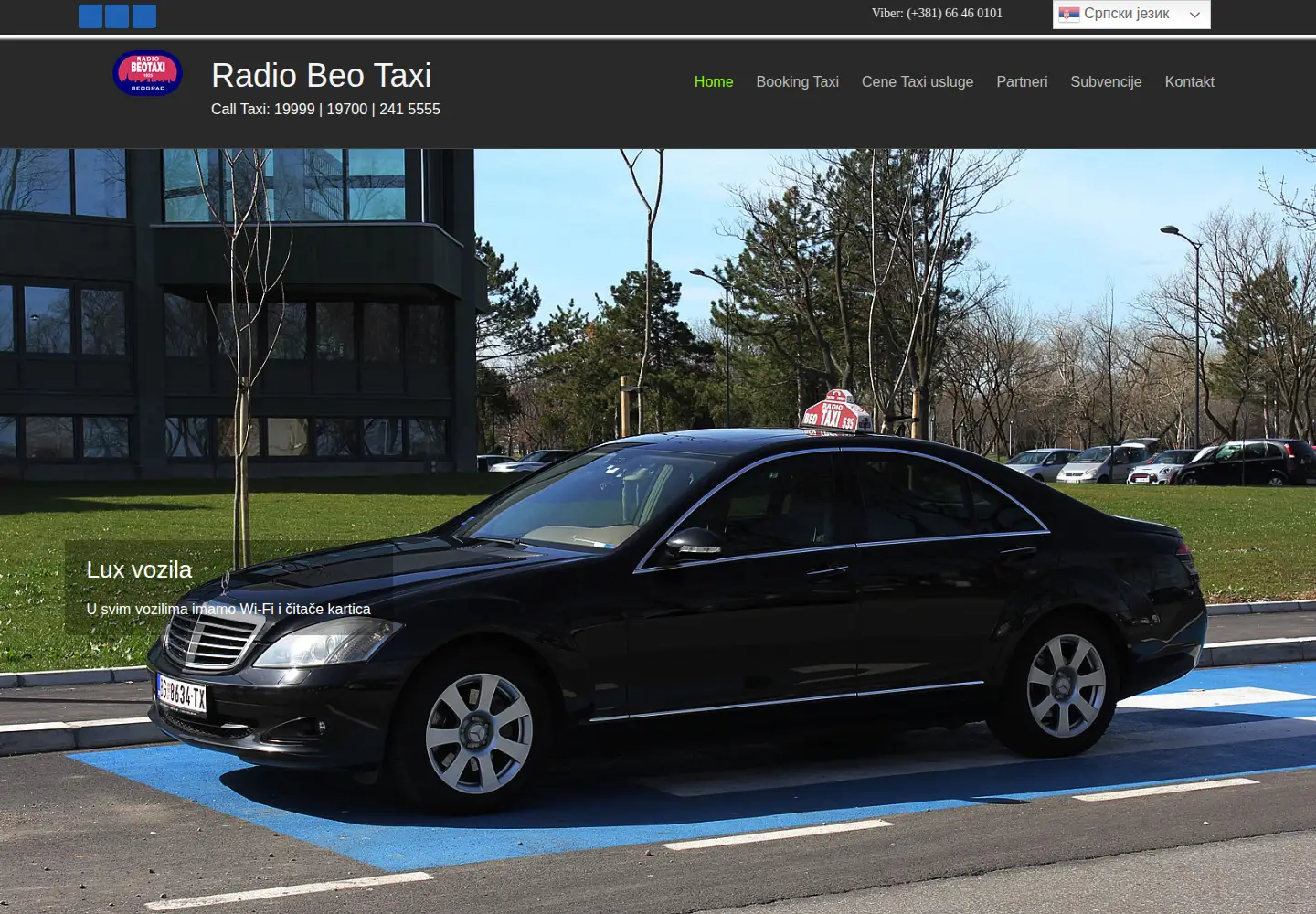Image resolution: width=1316 pixels, height=914 pixels.
Task: Click the Viber phone number text
Action: click(x=937, y=13)
